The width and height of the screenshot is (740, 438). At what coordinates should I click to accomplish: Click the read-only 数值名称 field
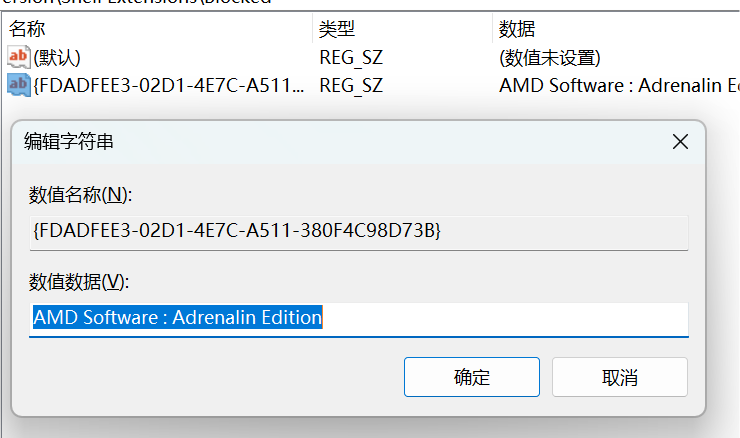358,232
